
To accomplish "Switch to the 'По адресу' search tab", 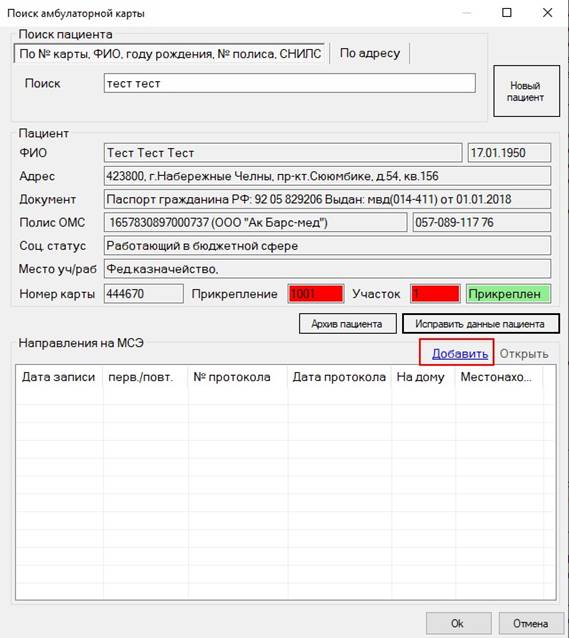I will 370,53.
